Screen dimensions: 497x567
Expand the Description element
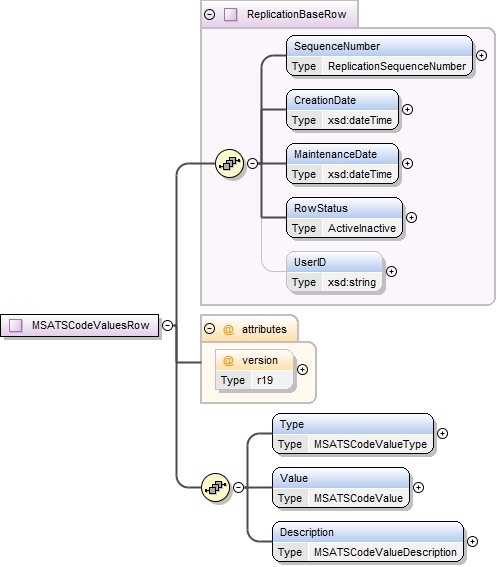[472, 541]
